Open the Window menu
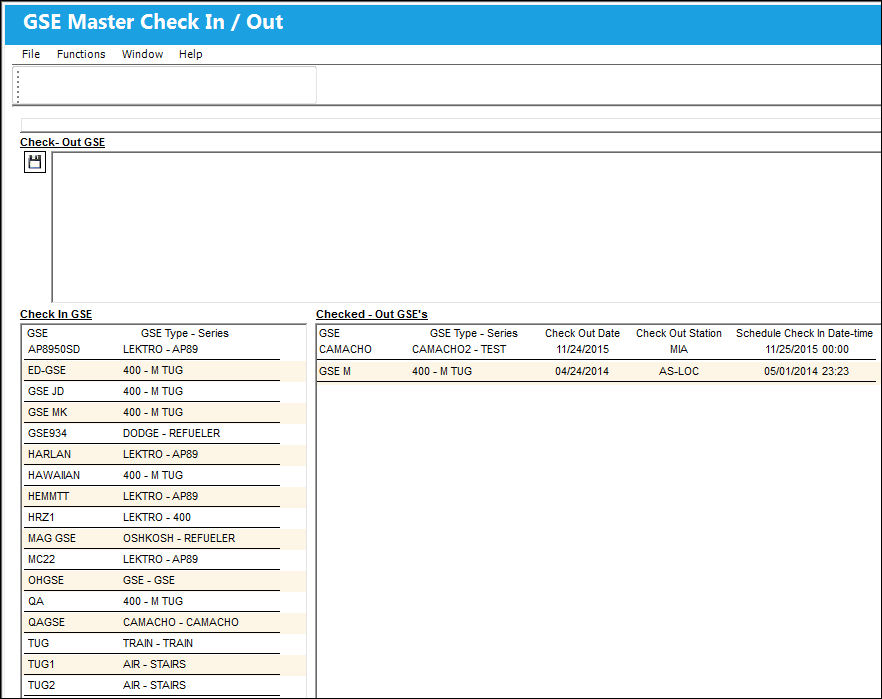The width and height of the screenshot is (882, 699). click(x=142, y=54)
